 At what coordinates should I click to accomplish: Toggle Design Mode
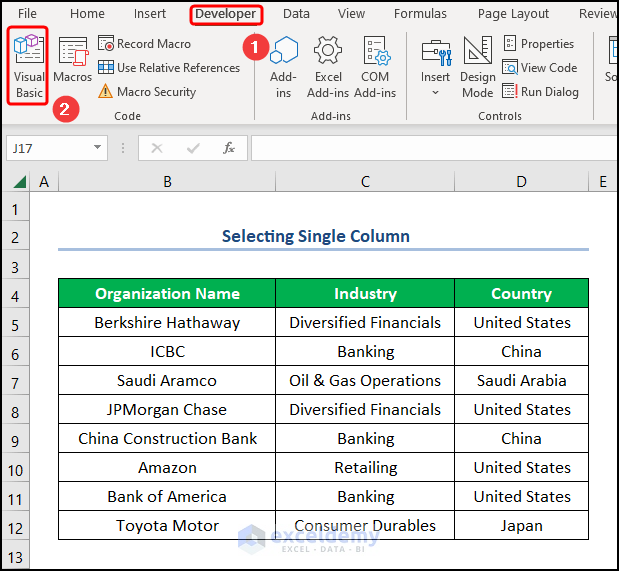477,66
